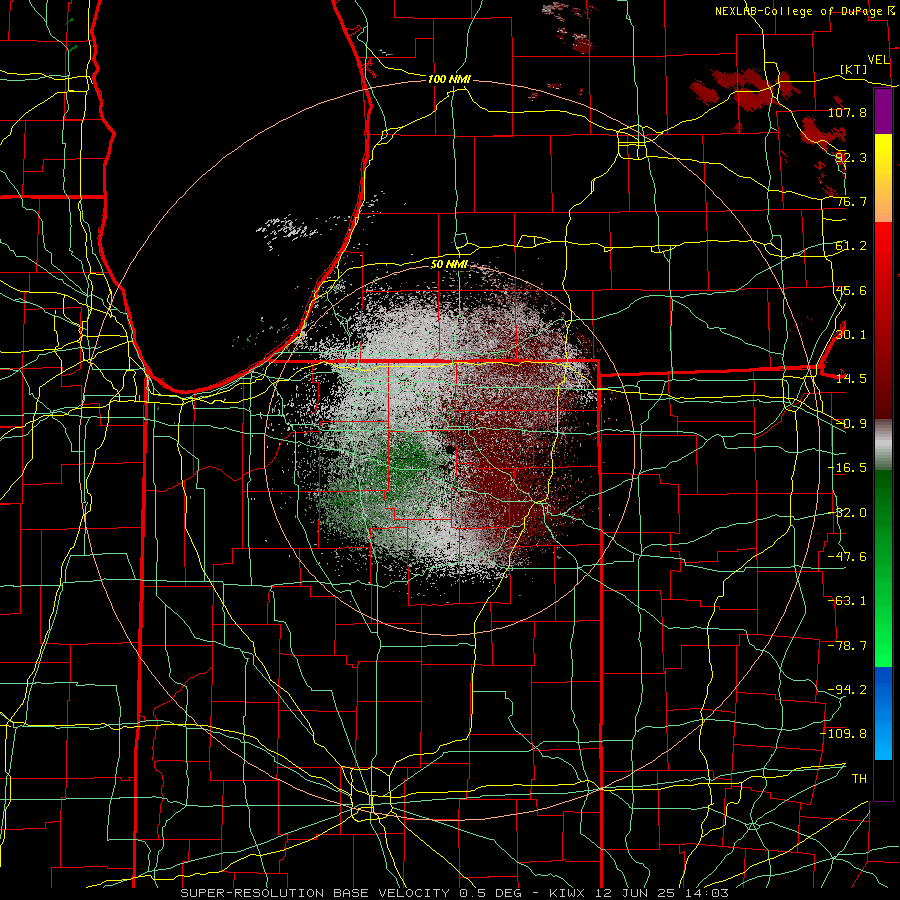Click the [KT] units label
Screen dimensions: 900x900
(854, 69)
